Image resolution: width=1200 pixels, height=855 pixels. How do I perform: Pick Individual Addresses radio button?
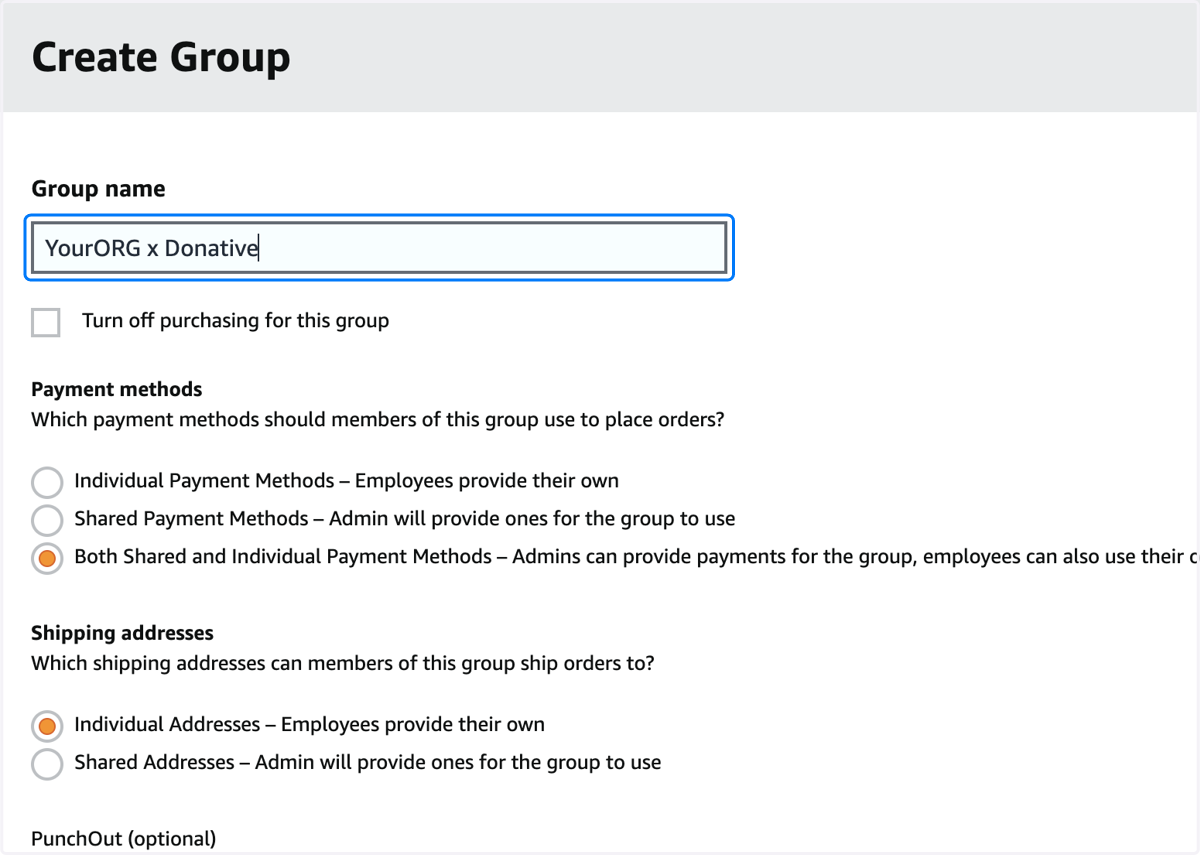tap(47, 726)
